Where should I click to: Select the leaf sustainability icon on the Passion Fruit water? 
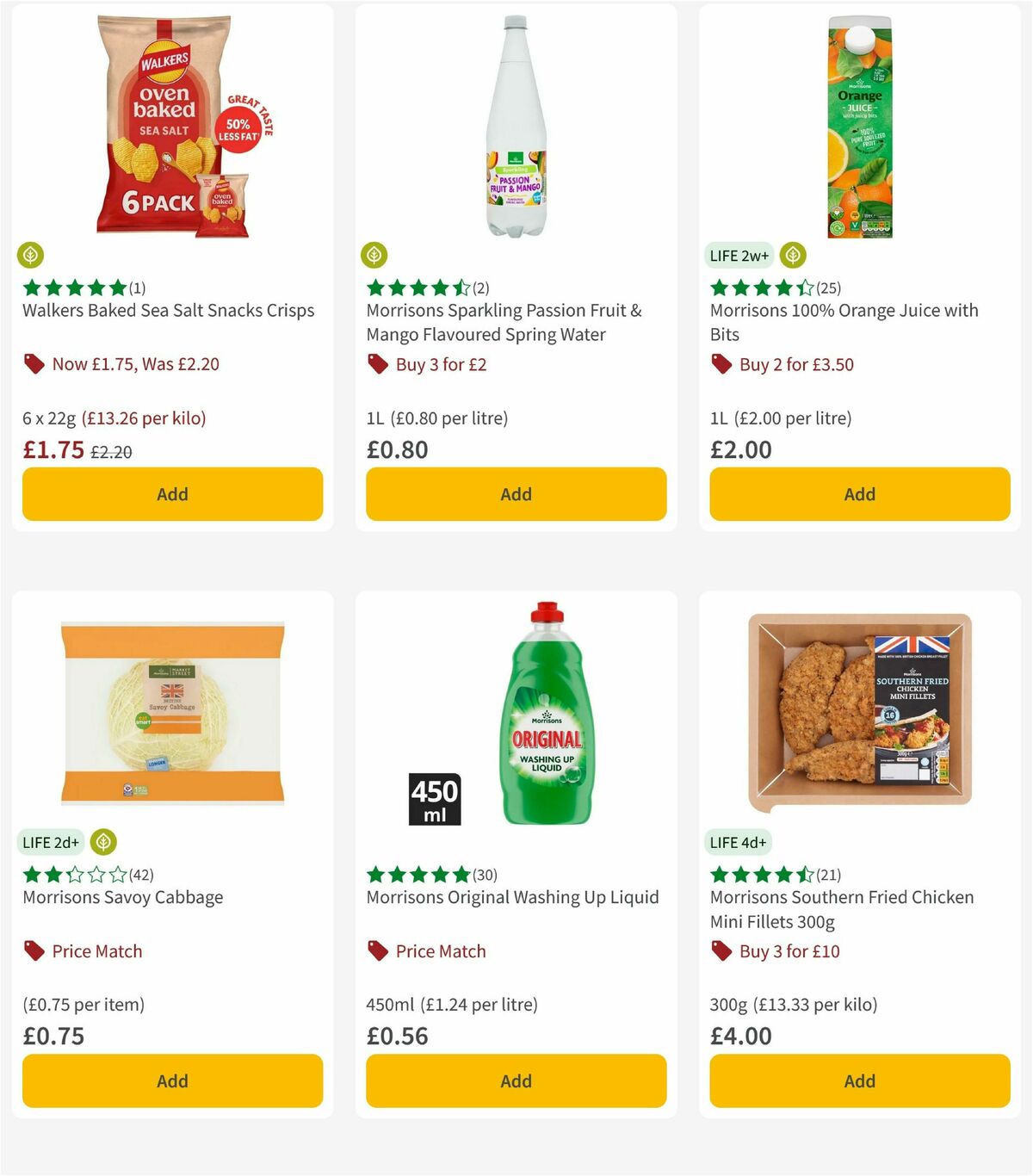pos(375,256)
